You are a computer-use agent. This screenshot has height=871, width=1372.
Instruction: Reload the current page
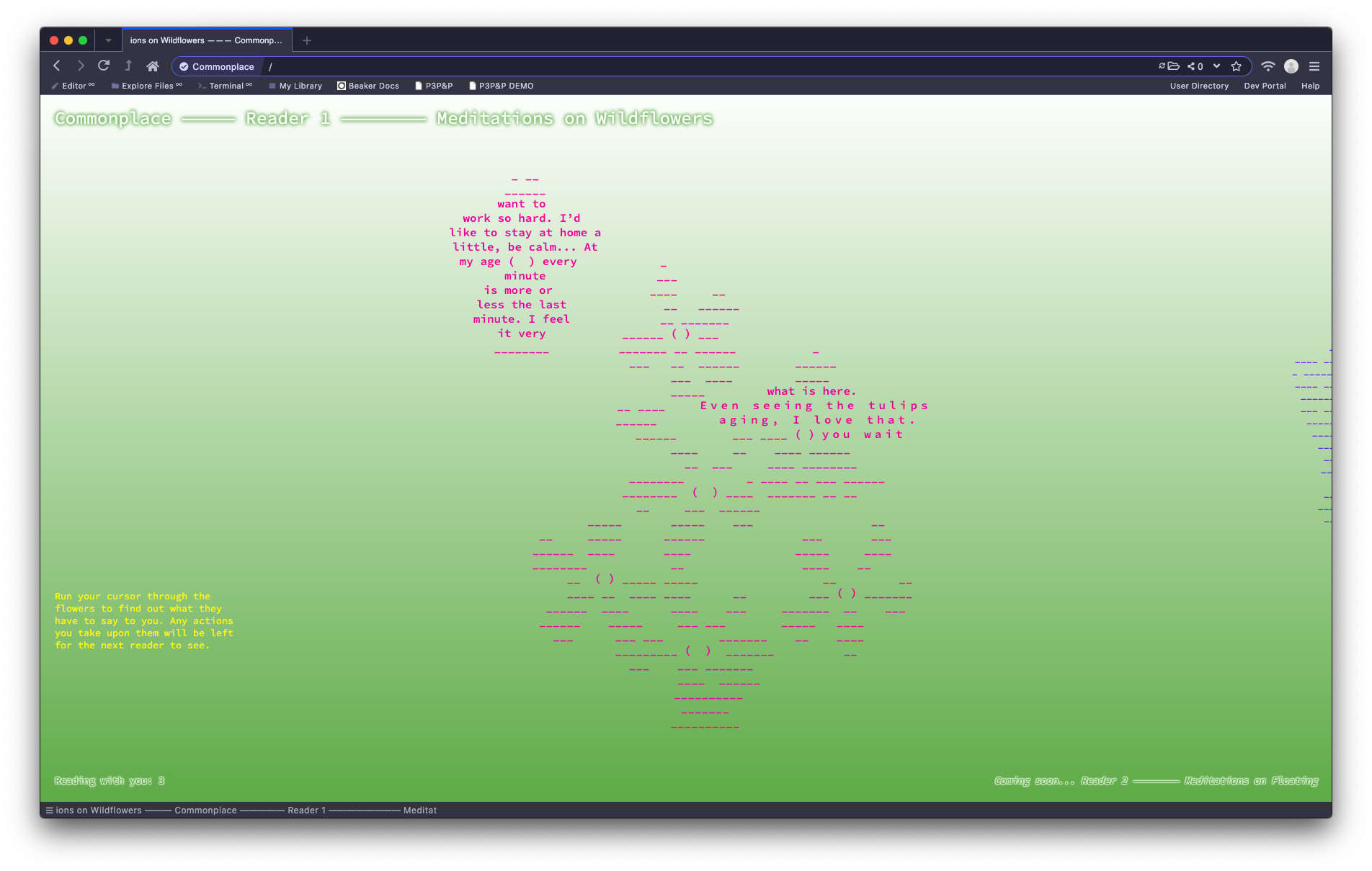104,66
